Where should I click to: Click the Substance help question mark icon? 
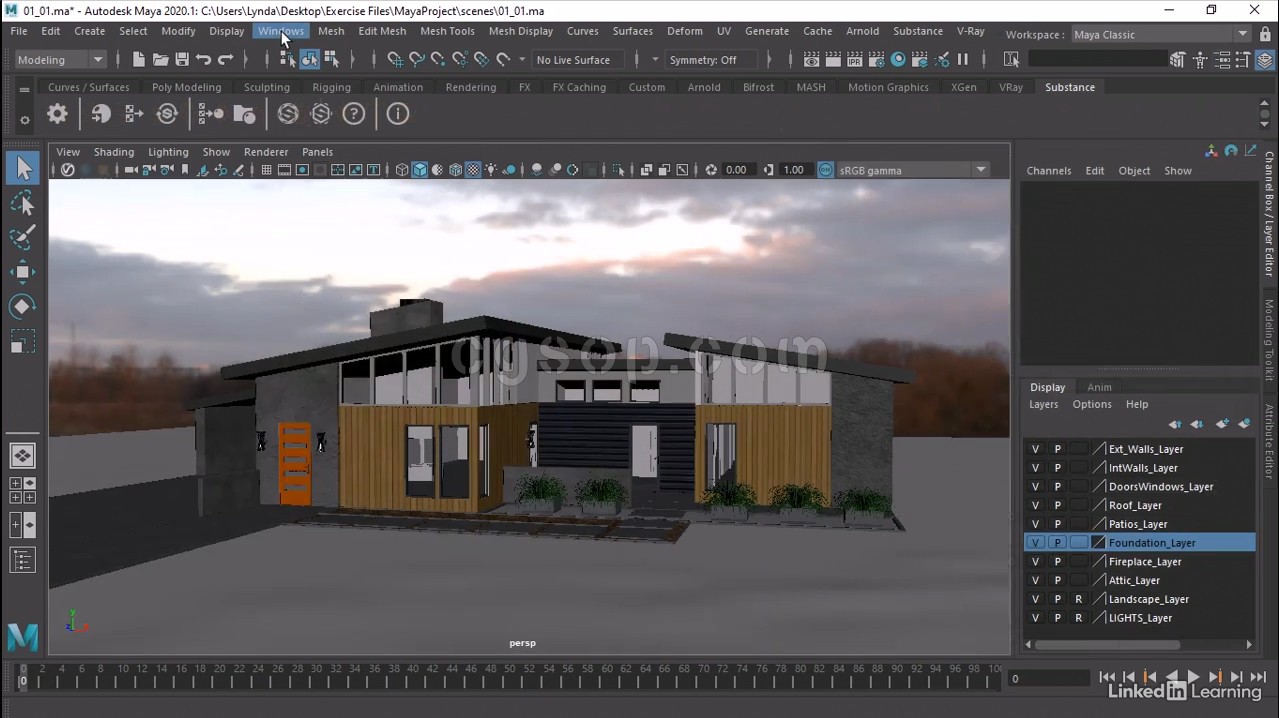(x=353, y=114)
